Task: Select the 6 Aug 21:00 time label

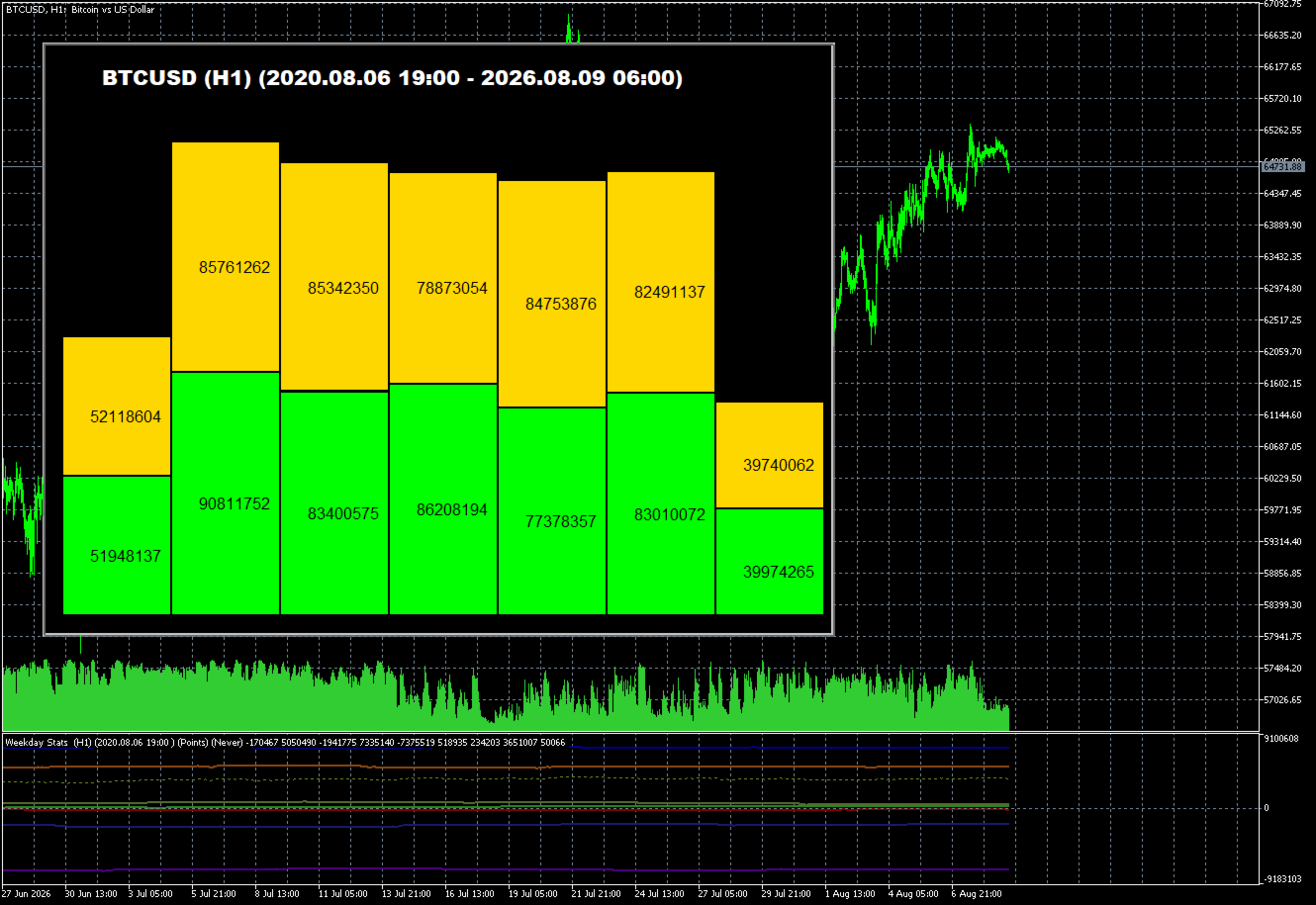Action: pyautogui.click(x=977, y=894)
